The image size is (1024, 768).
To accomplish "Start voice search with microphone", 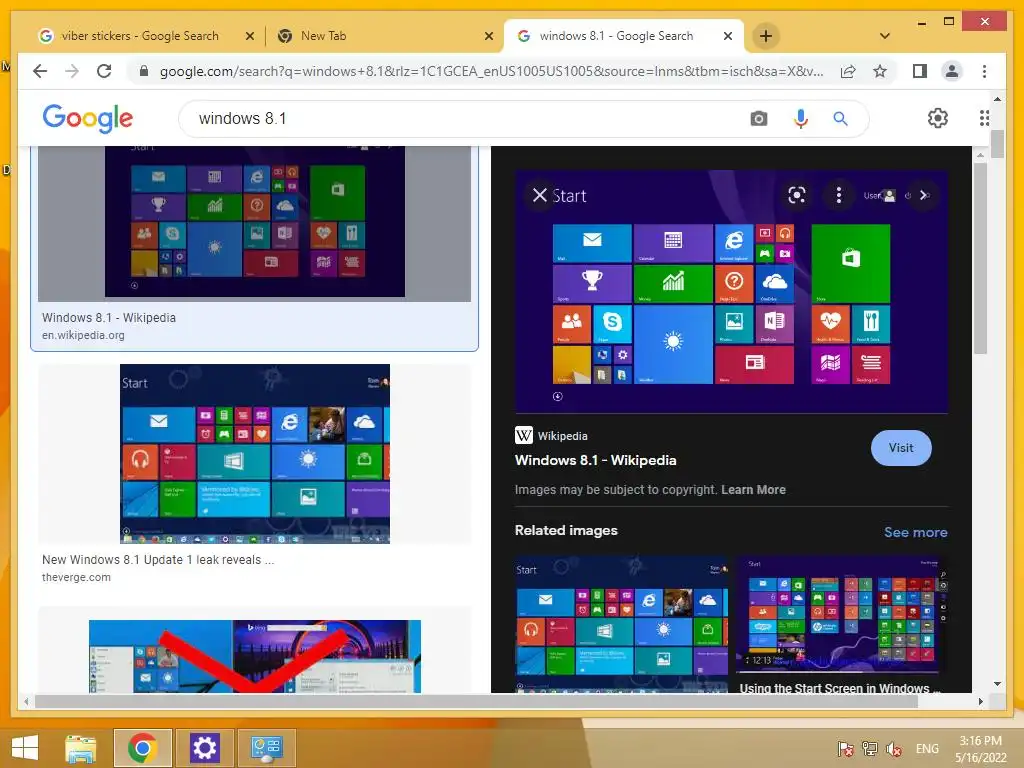I will pos(801,119).
